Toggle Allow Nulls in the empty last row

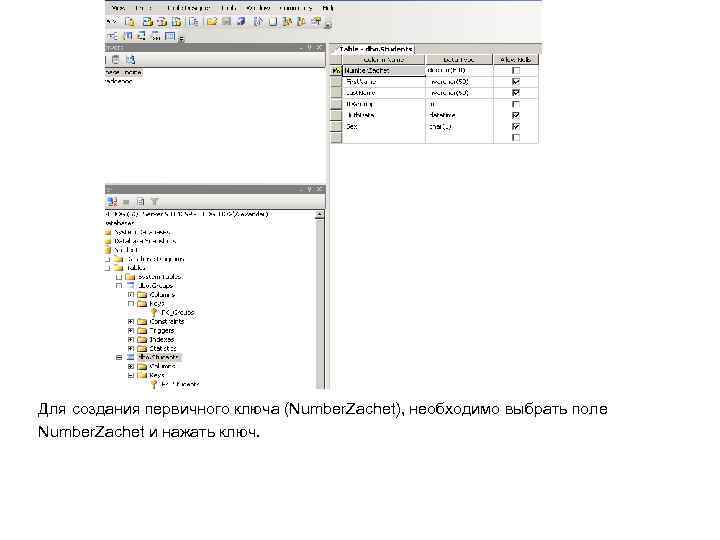pyautogui.click(x=516, y=138)
